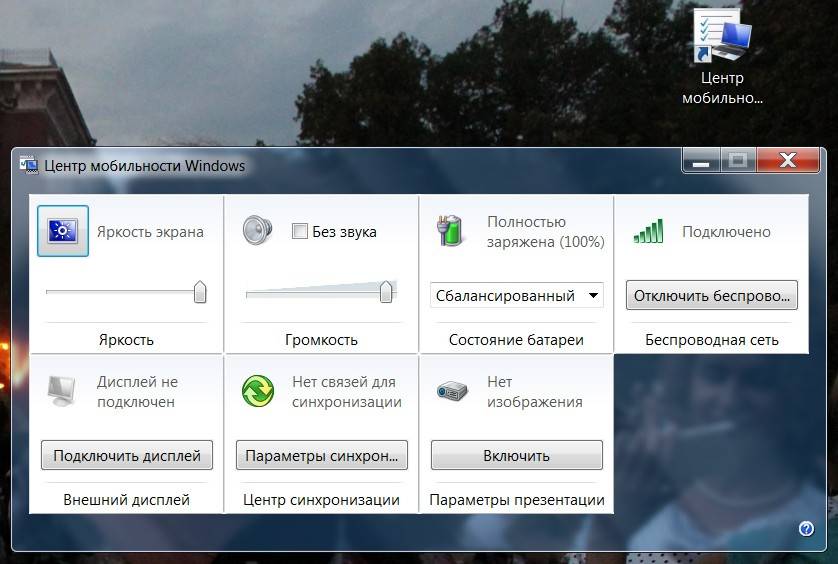Click the speaker volume icon
This screenshot has width=838, height=564.
pos(258,230)
